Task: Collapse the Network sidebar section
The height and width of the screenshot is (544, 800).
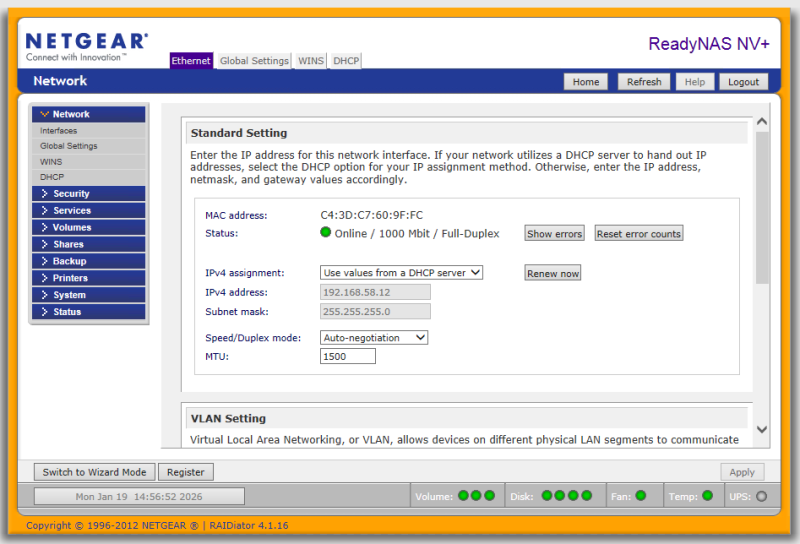Action: click(89, 114)
